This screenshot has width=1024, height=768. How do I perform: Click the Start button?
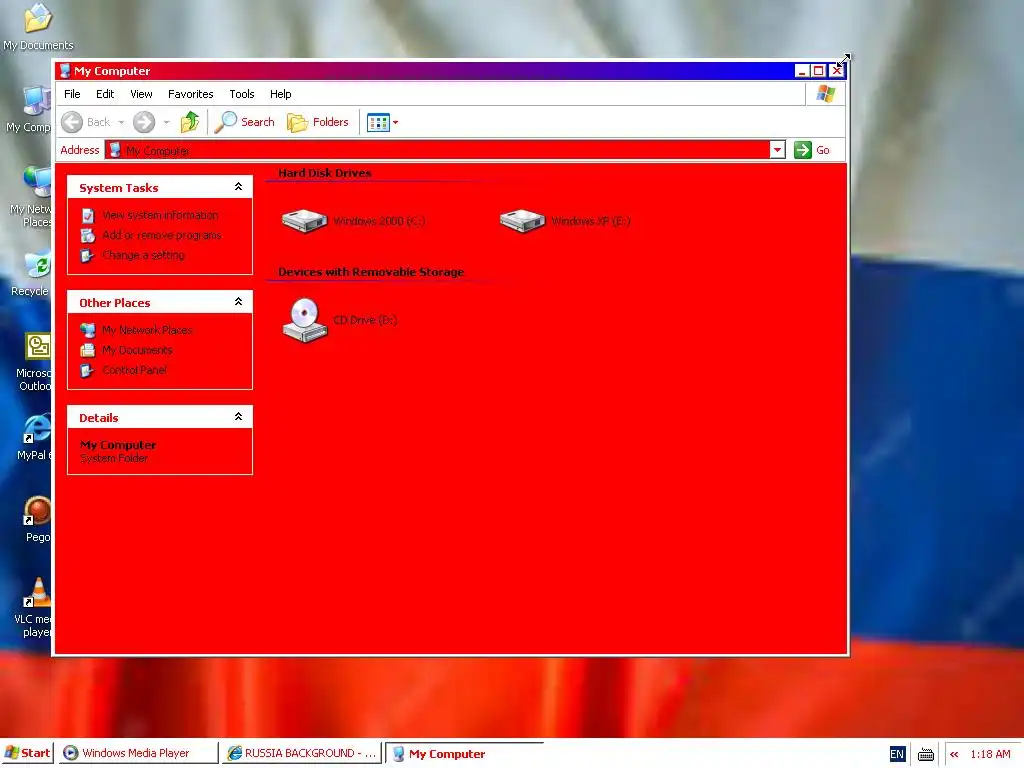tap(27, 753)
